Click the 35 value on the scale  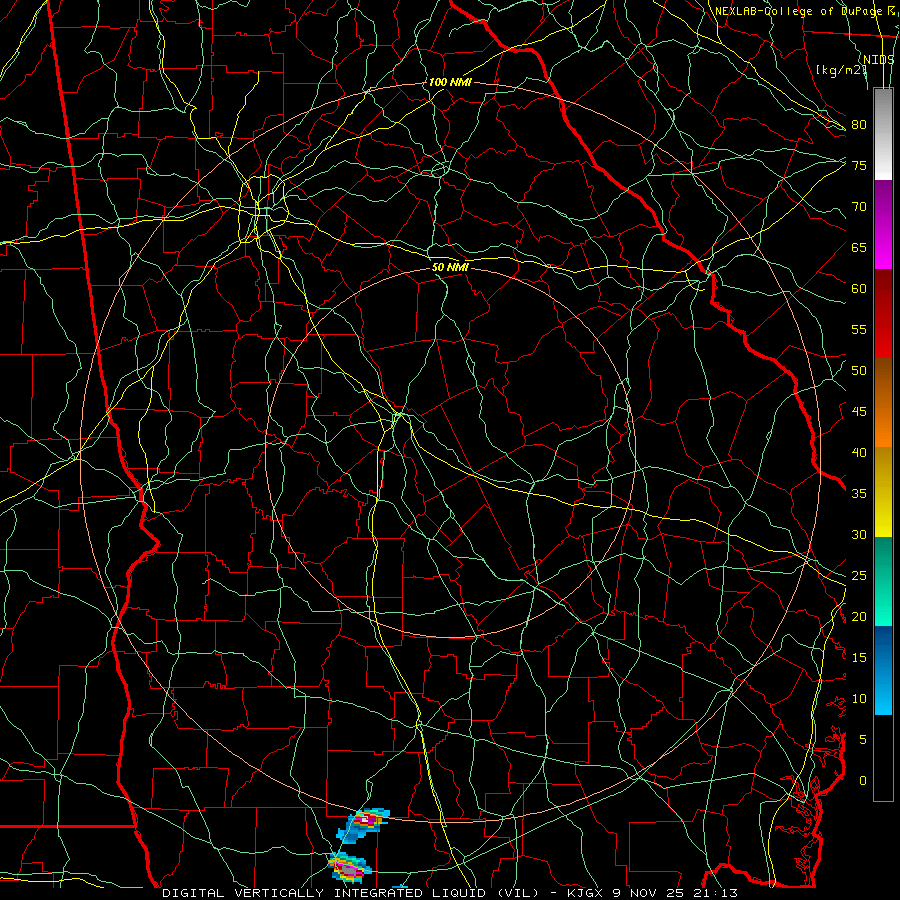pos(859,494)
